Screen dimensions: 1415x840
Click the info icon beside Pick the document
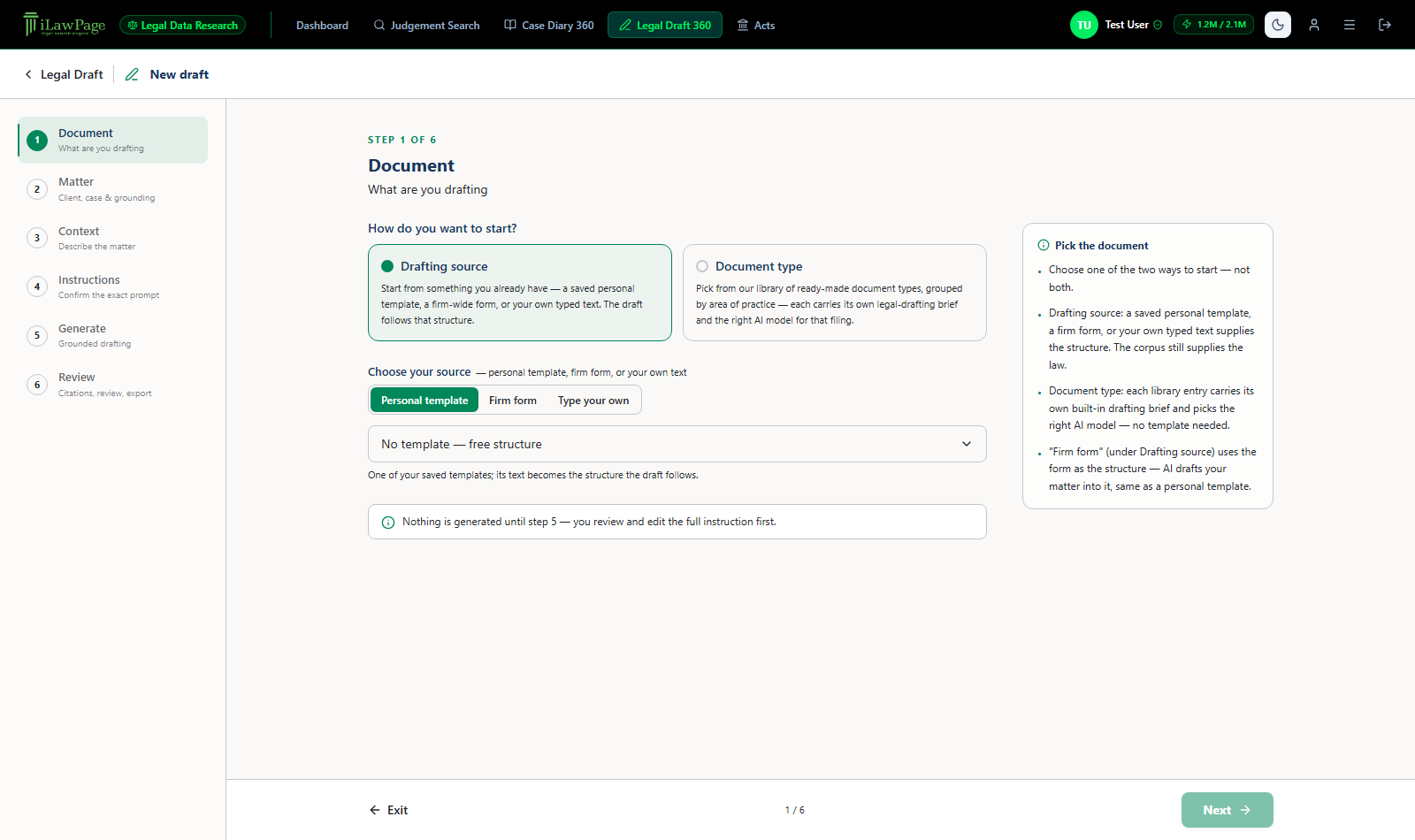click(1044, 245)
